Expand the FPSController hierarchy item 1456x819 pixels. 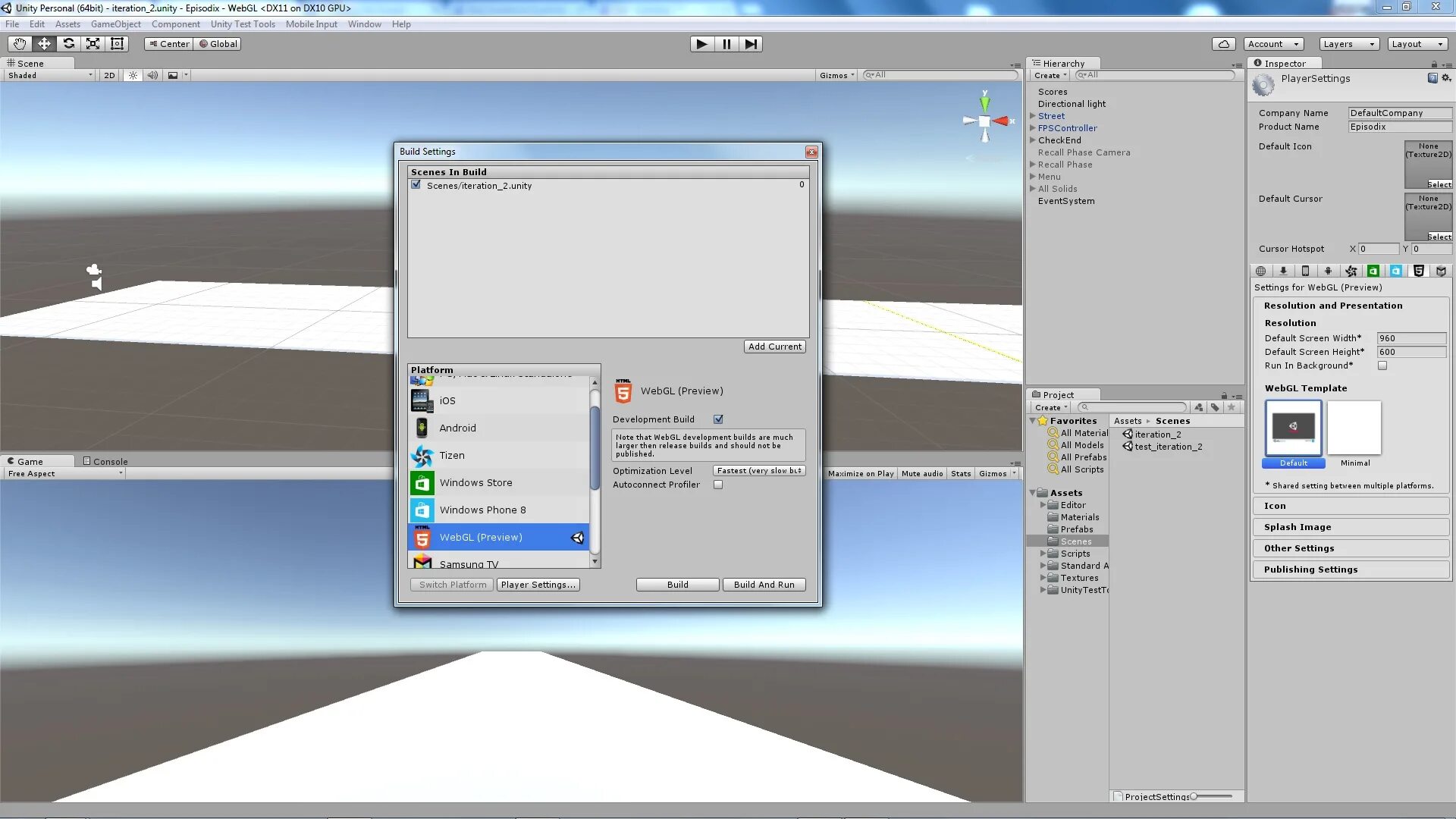(1033, 128)
